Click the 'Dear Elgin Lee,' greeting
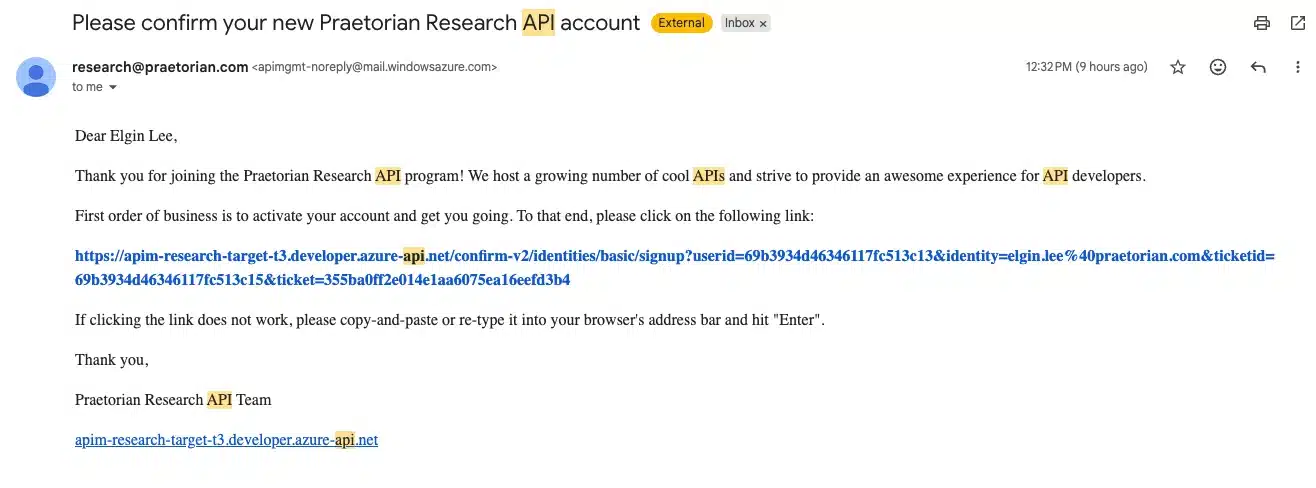 pos(126,136)
